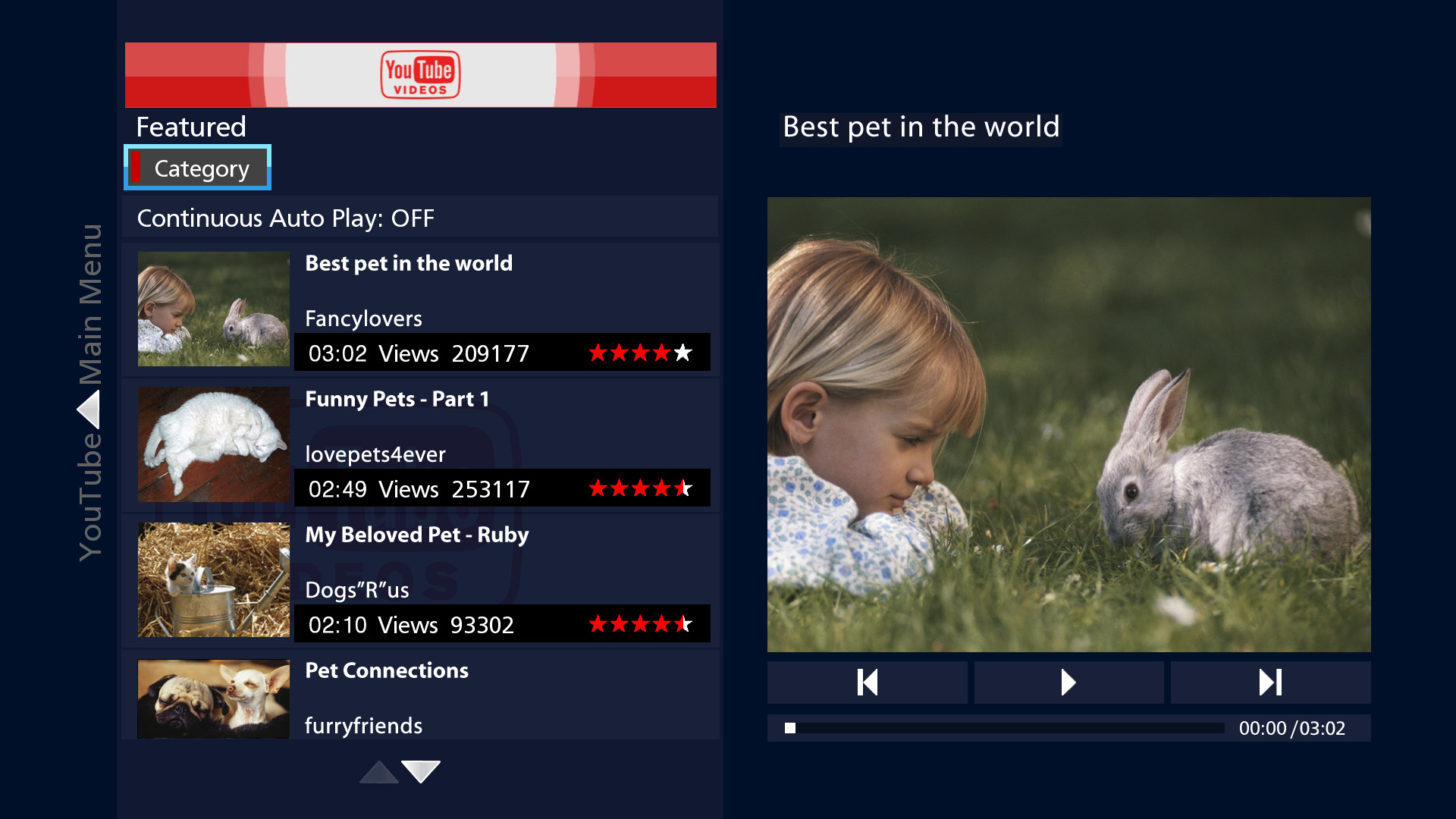Viewport: 1456px width, 819px height.
Task: Skip to next video
Action: click(1270, 682)
